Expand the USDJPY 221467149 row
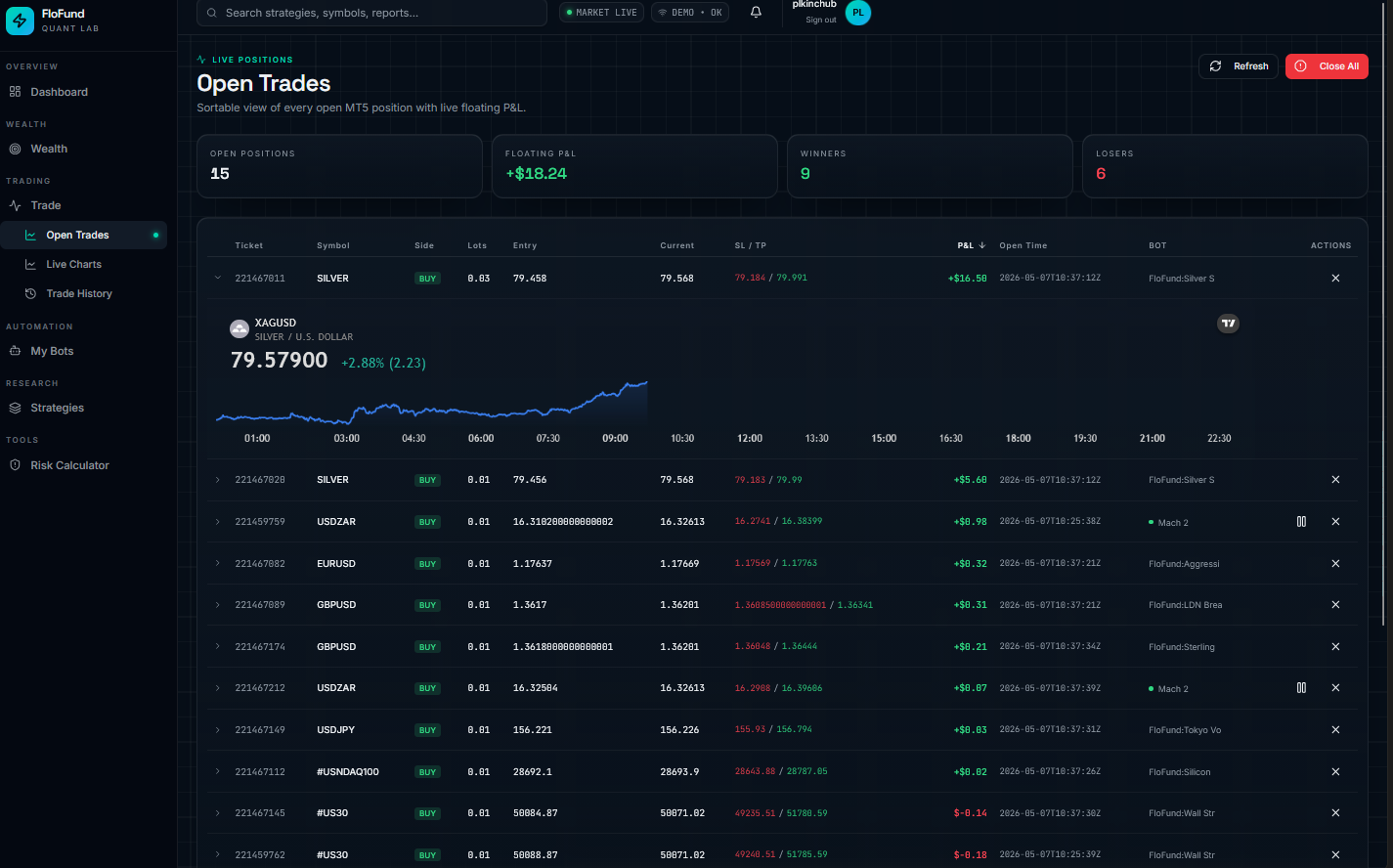The height and width of the screenshot is (868, 1393). coord(218,730)
